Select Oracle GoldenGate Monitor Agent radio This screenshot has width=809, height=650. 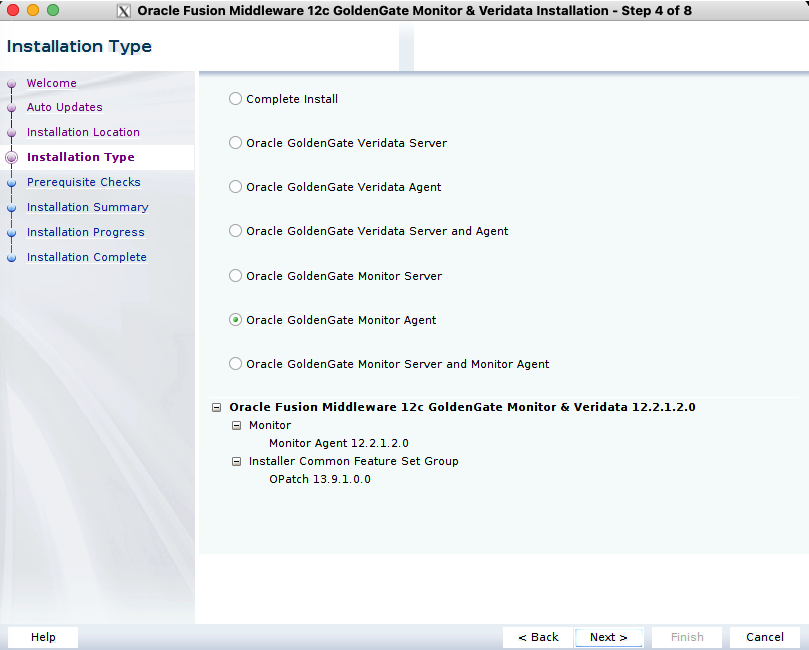coord(235,320)
